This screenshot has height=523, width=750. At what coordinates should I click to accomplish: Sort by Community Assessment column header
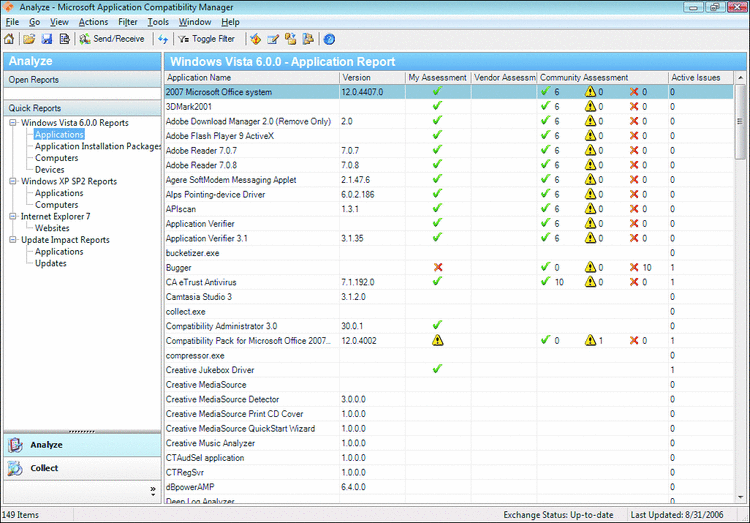pos(602,78)
